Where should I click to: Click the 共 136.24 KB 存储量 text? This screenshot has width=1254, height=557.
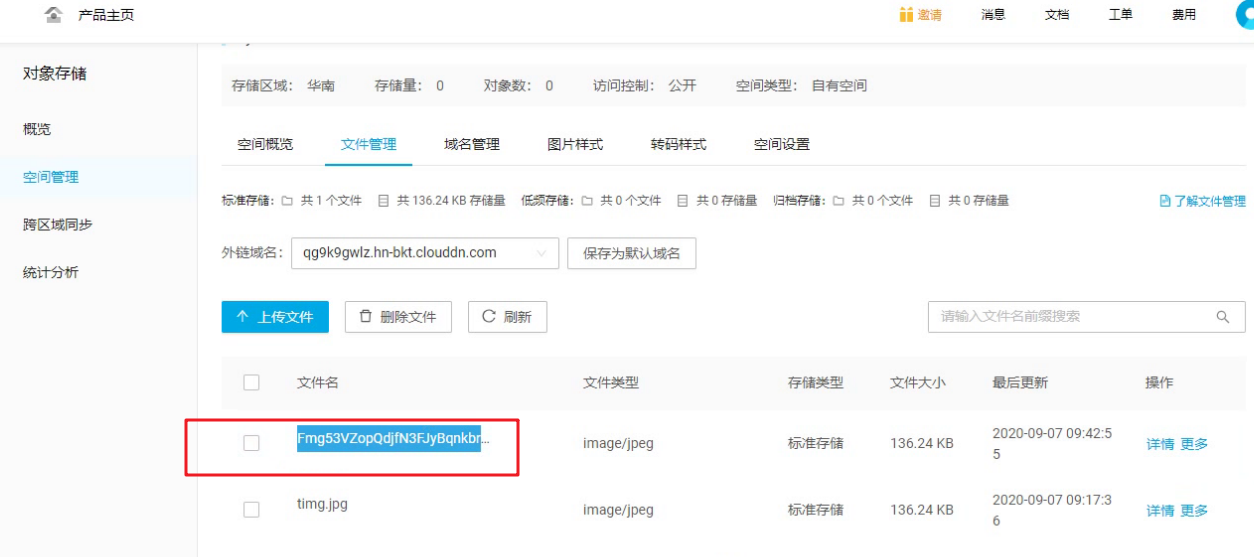click(451, 201)
